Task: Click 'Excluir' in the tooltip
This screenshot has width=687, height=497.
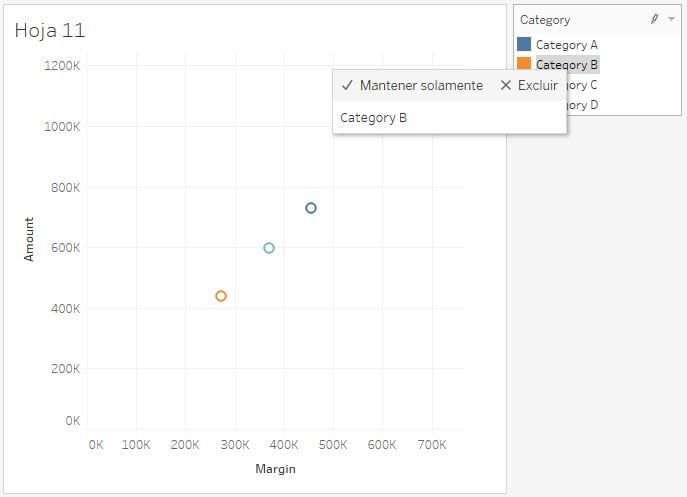Action: tap(529, 86)
